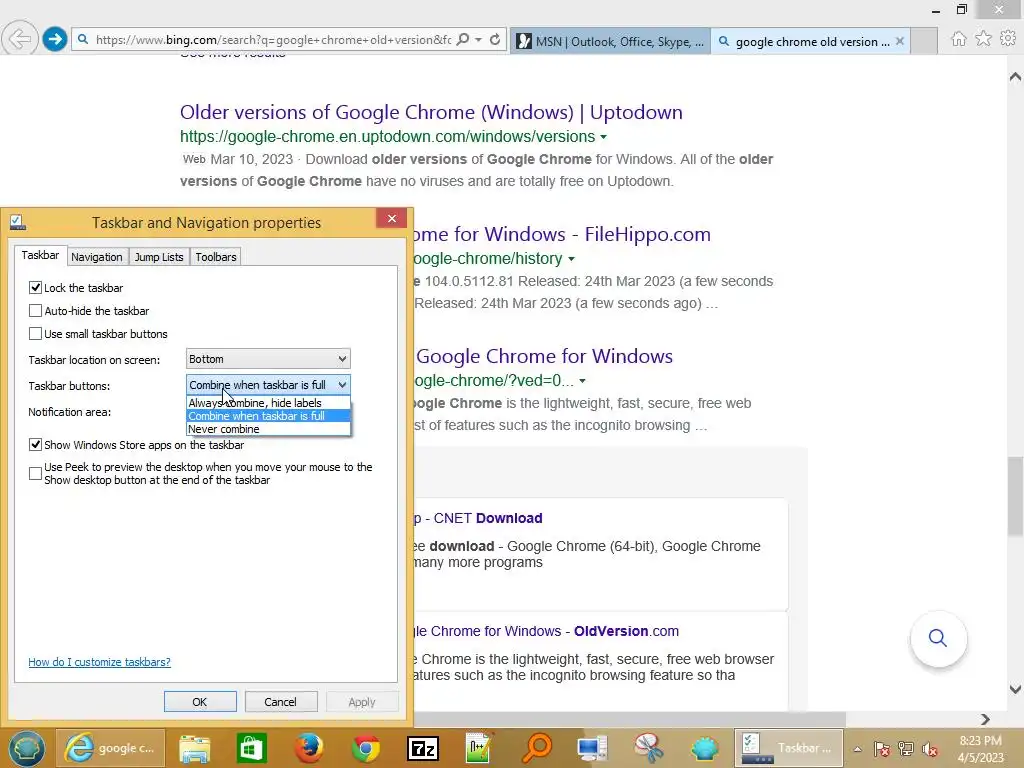Expand ?ved=0 URL dropdown arrow
This screenshot has width=1024, height=768.
point(583,381)
